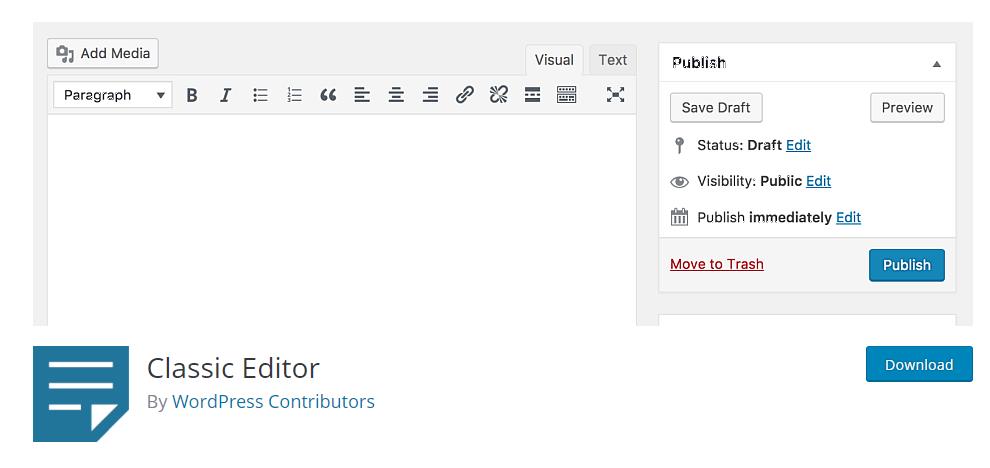Click the status pin icon

click(679, 145)
